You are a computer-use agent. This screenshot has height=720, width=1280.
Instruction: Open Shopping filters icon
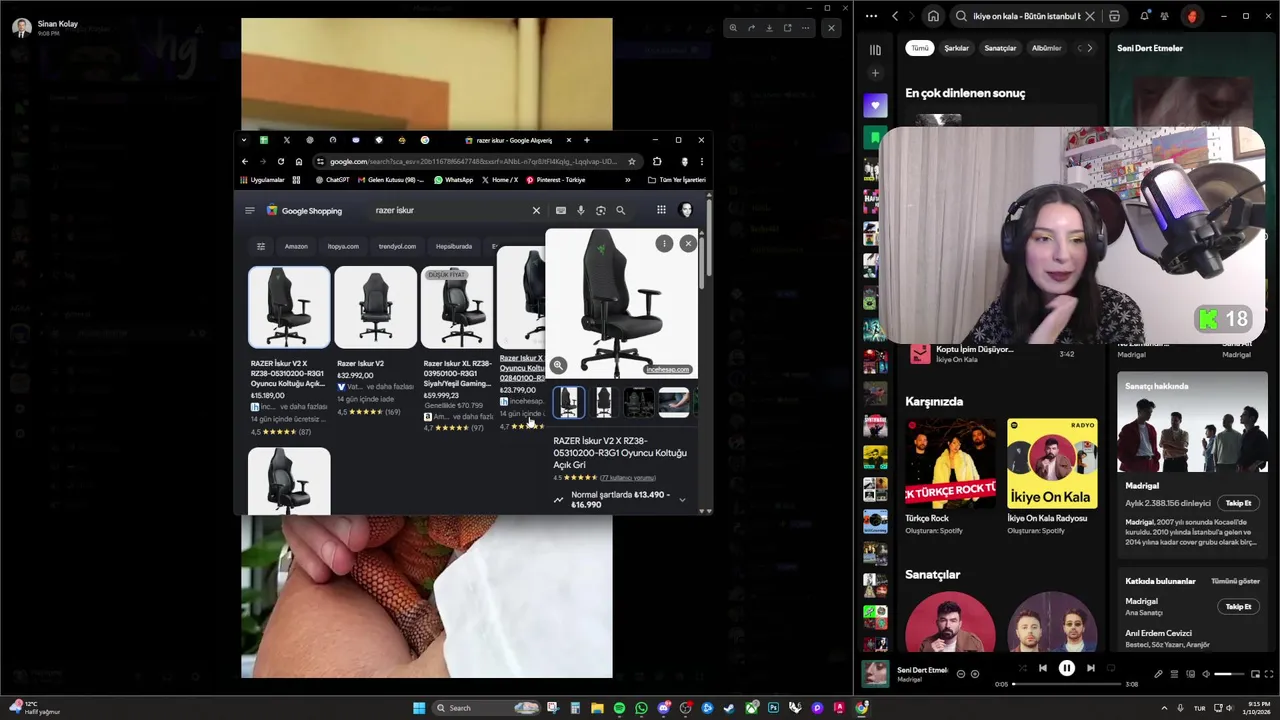tap(261, 246)
